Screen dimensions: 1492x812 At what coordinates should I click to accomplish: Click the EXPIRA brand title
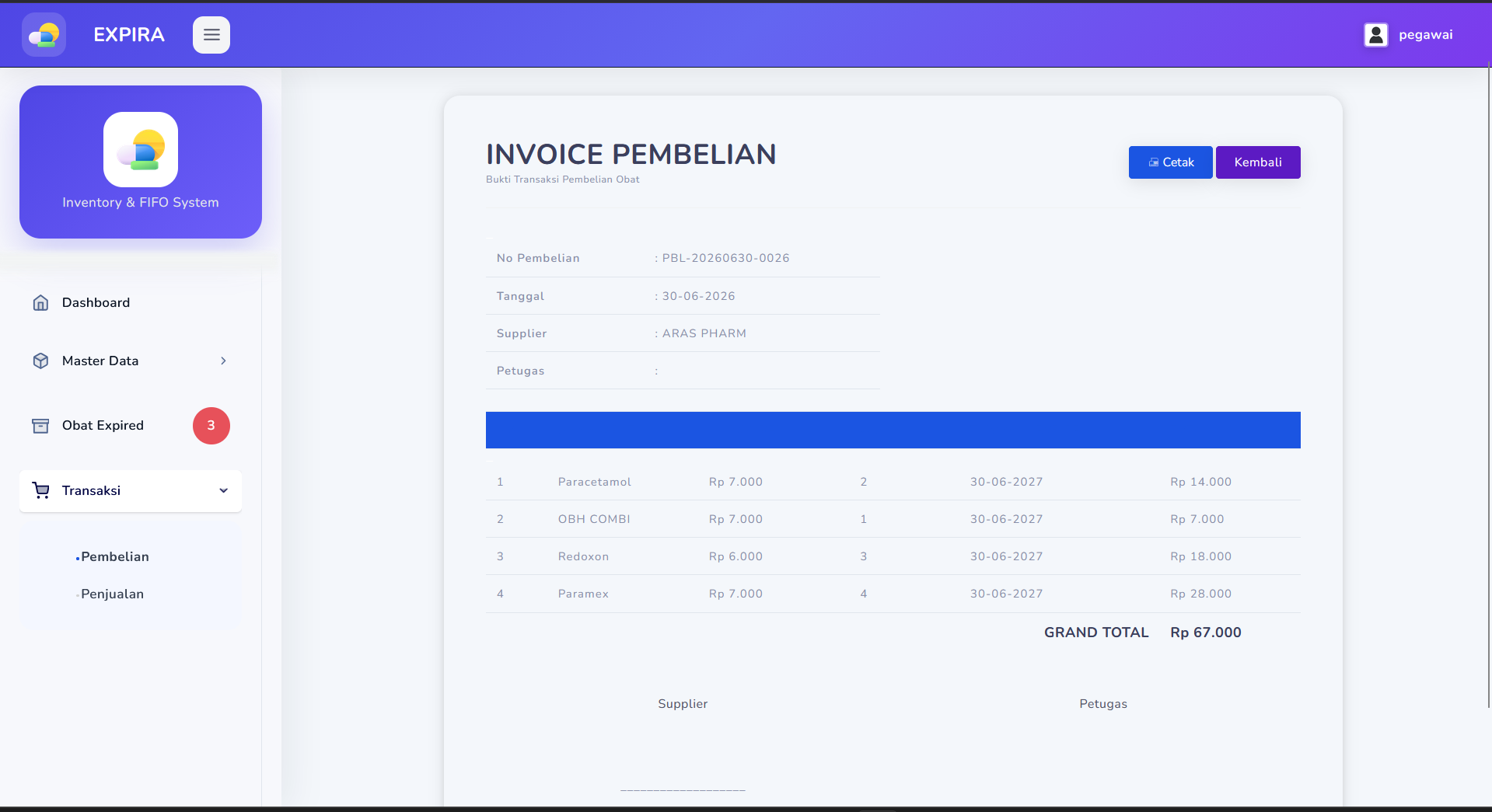129,35
